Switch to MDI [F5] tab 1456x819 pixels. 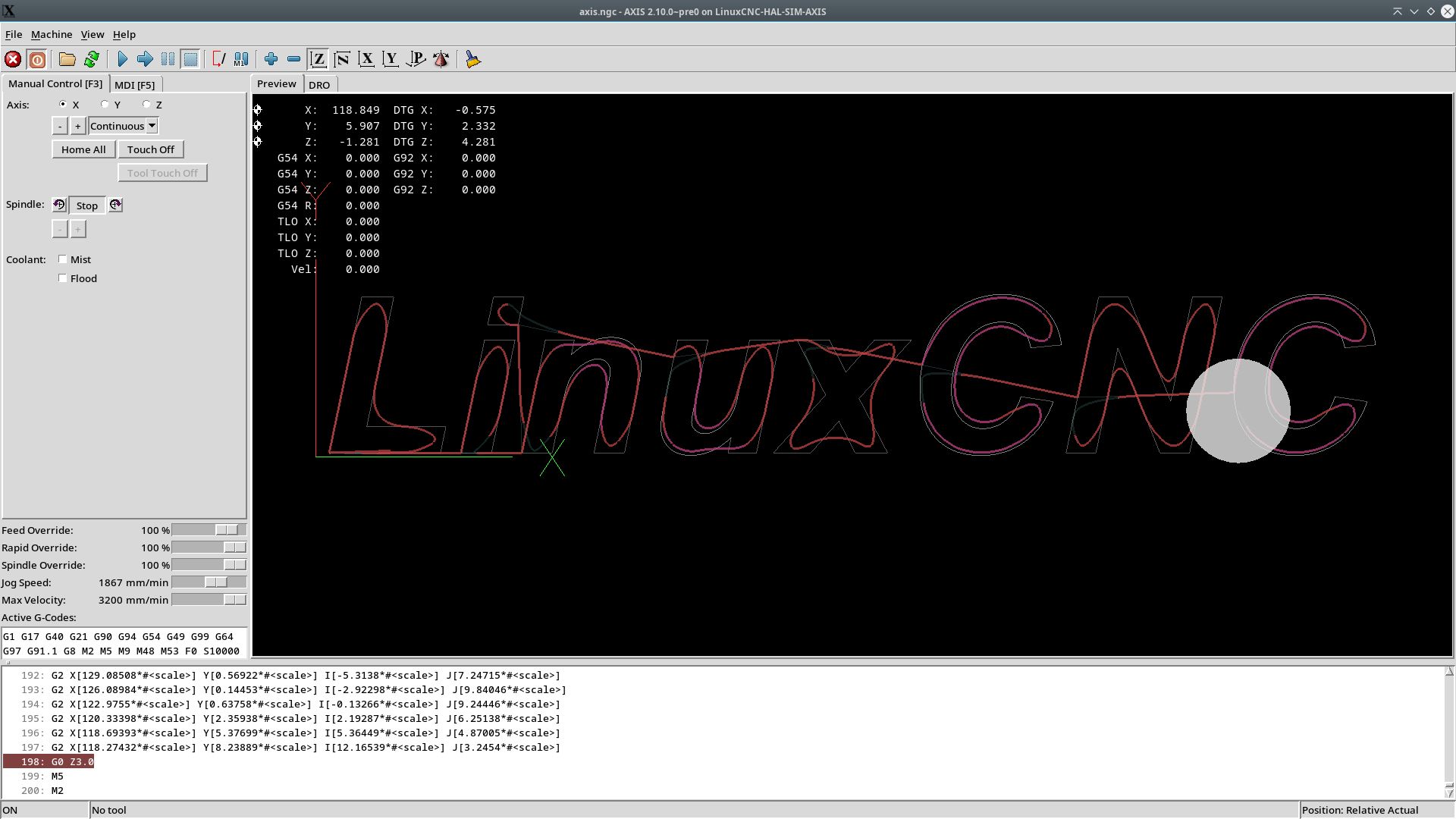(x=135, y=85)
